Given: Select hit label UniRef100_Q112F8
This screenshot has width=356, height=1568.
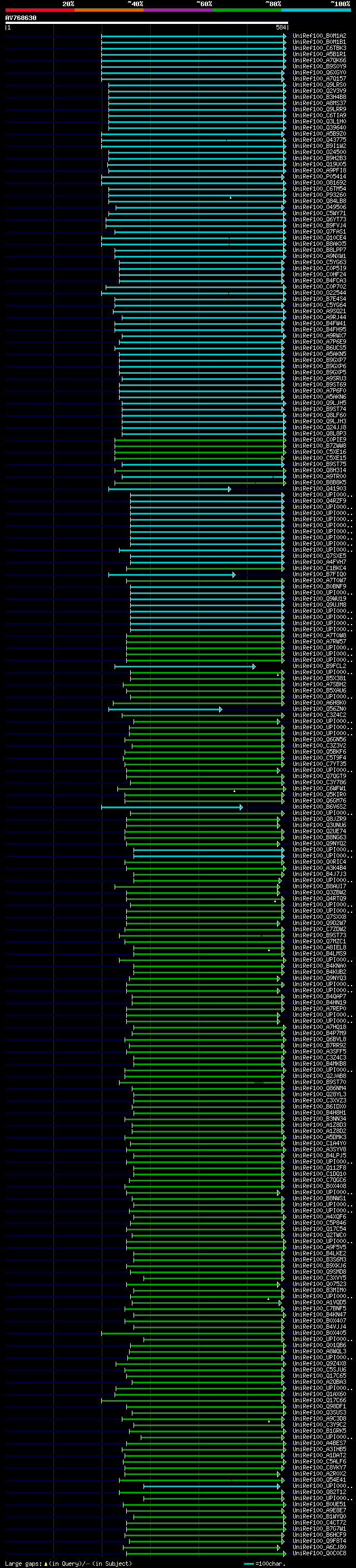Looking at the screenshot, I should click(x=319, y=1169).
